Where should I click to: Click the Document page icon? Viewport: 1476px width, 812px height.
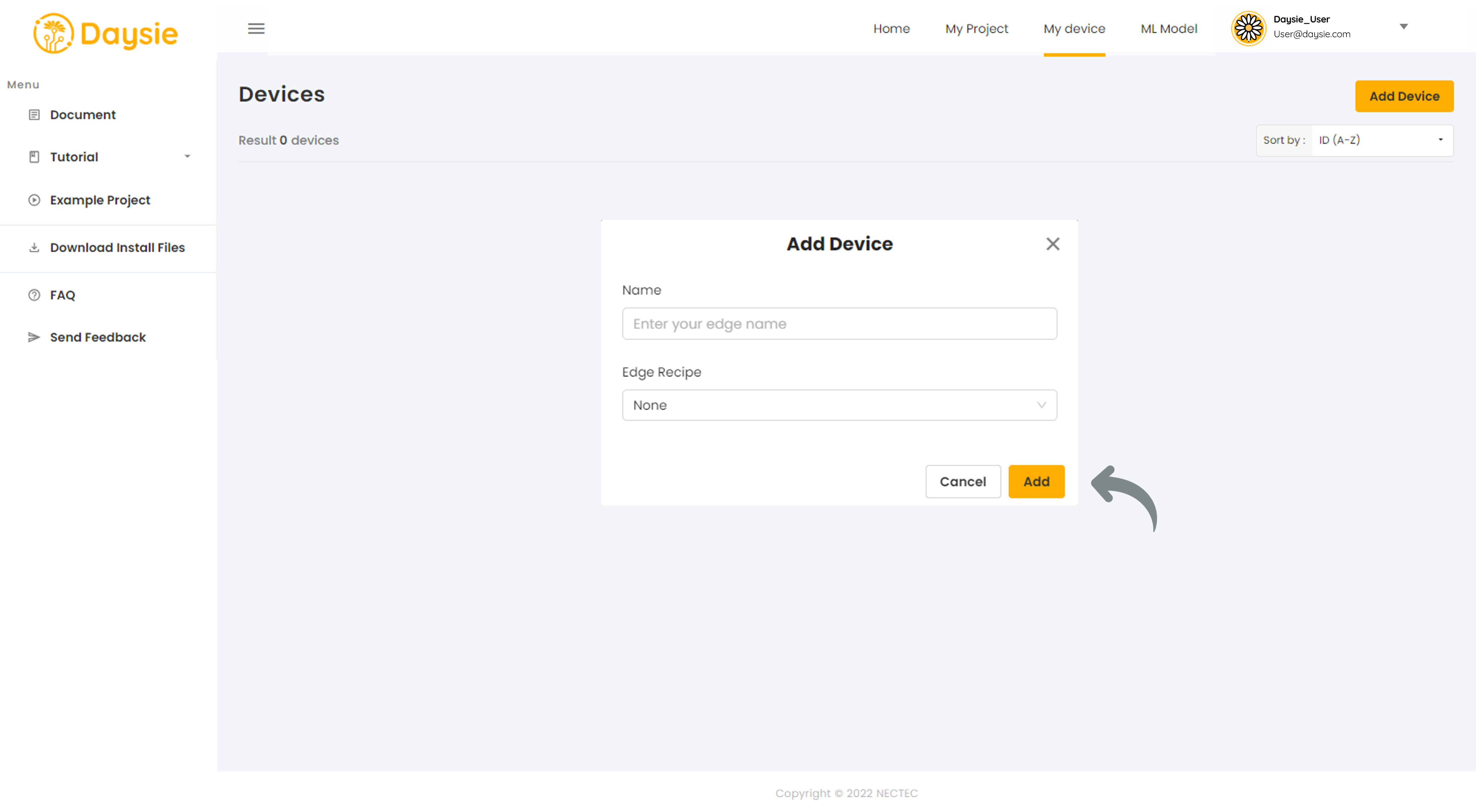(34, 115)
